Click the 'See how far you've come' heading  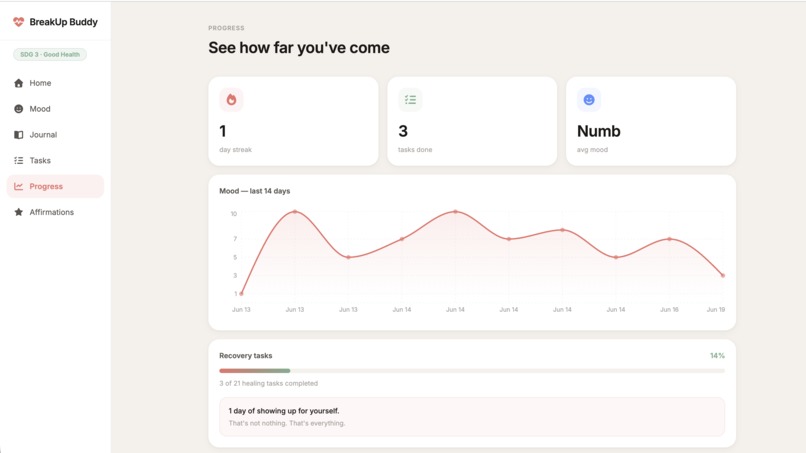(299, 48)
